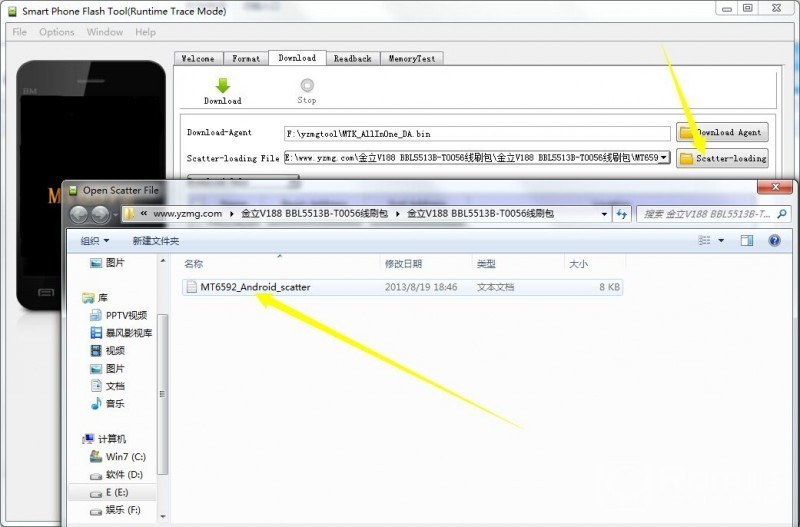Click the Forward navigation arrow in dialog
Image resolution: width=800 pixels, height=527 pixels.
click(101, 214)
